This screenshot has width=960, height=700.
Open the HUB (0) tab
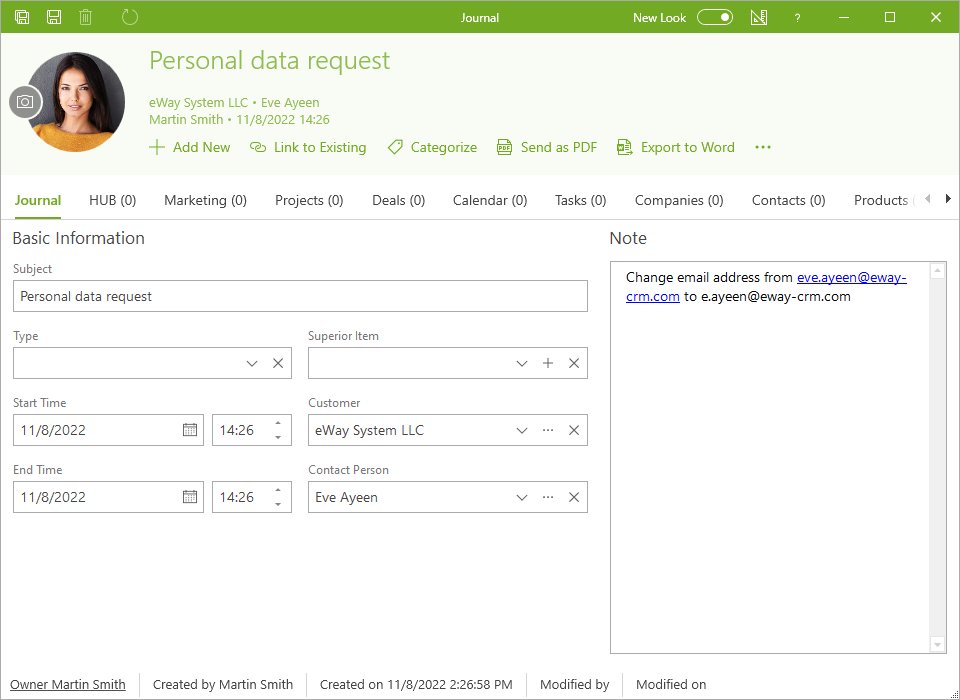[113, 200]
